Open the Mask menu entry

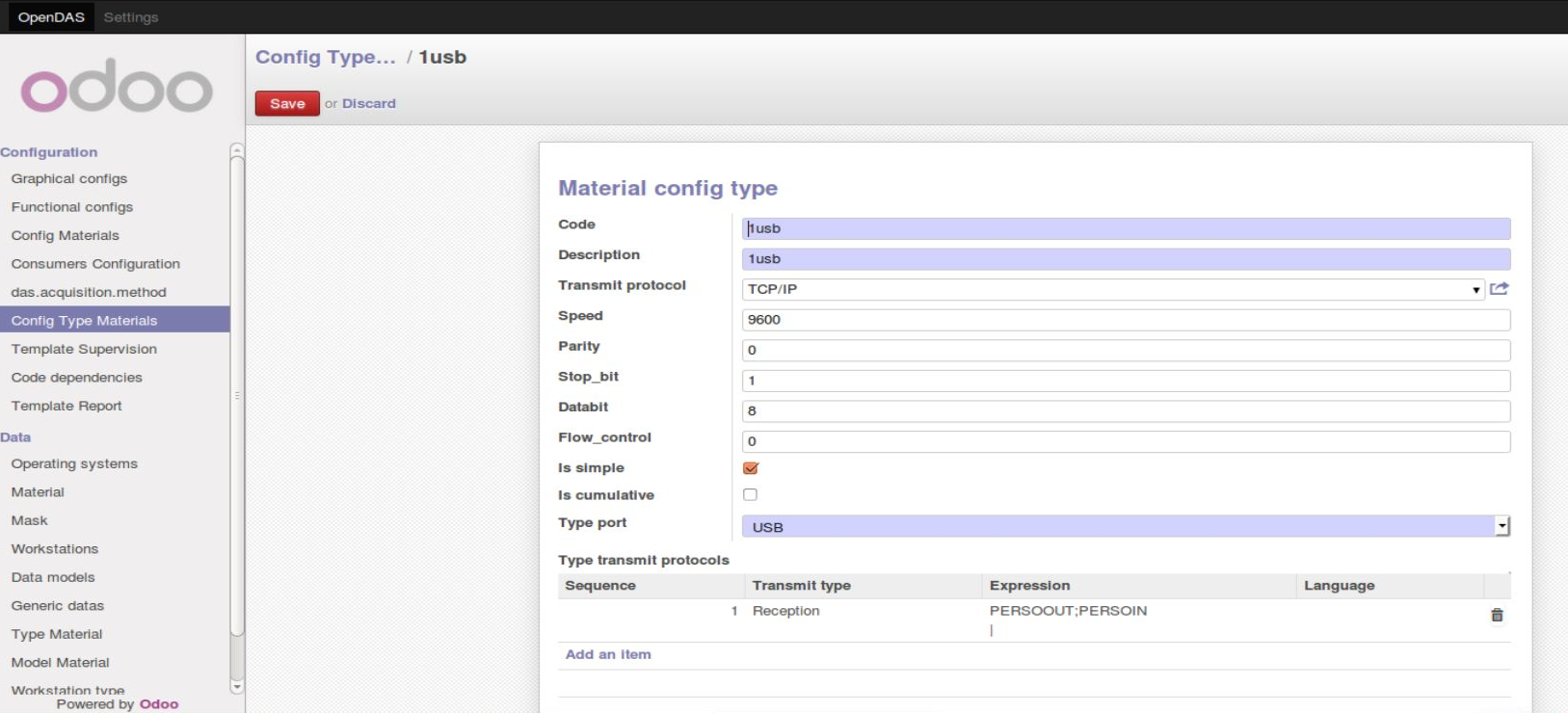pyautogui.click(x=29, y=520)
